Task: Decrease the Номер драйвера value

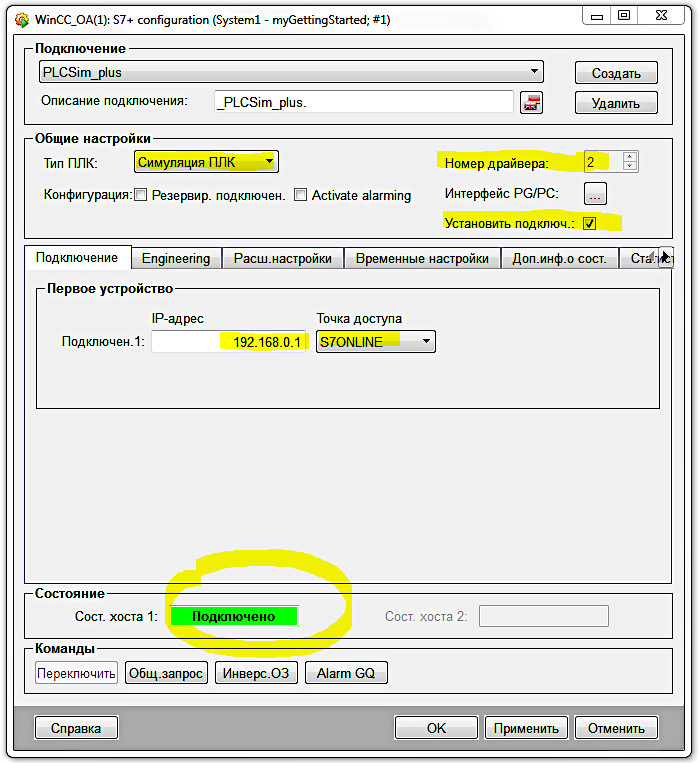Action: (629, 166)
